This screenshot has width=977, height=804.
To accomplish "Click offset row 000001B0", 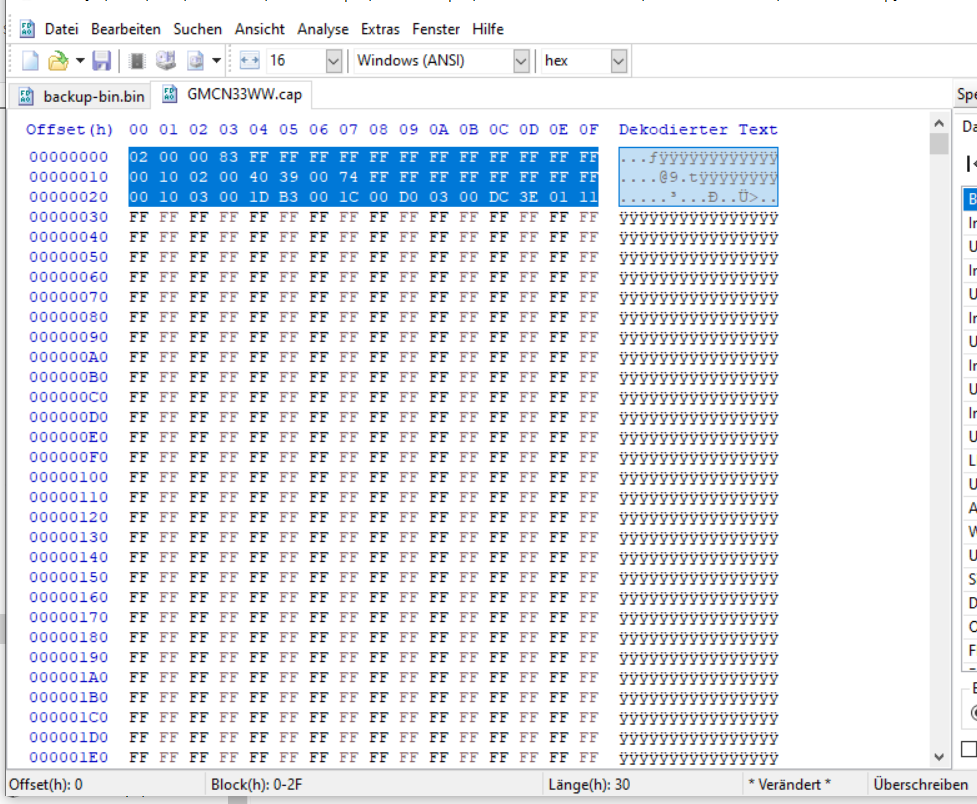I will 69,697.
